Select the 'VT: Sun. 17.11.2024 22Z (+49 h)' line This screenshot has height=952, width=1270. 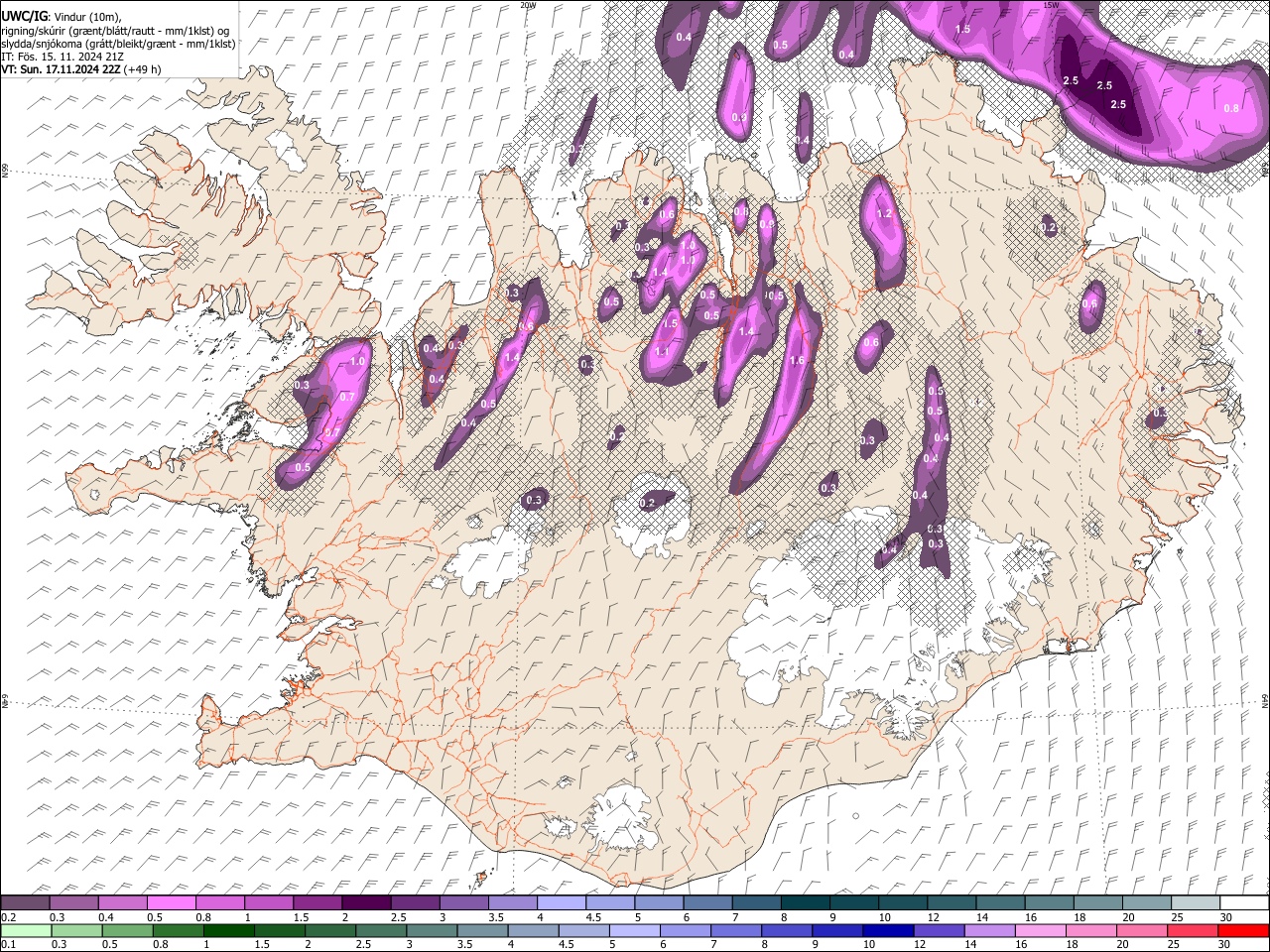(81, 69)
